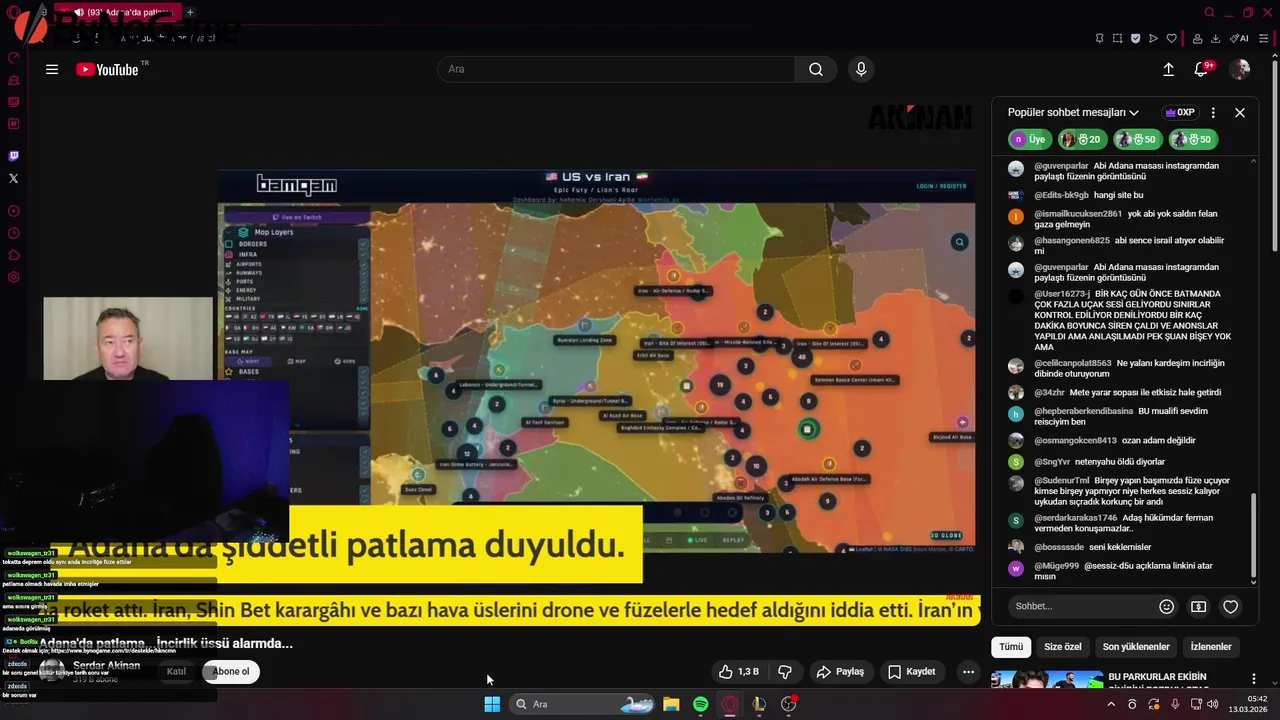Image resolution: width=1280 pixels, height=720 pixels.
Task: Start voice search with the microphone
Action: pyautogui.click(x=861, y=69)
